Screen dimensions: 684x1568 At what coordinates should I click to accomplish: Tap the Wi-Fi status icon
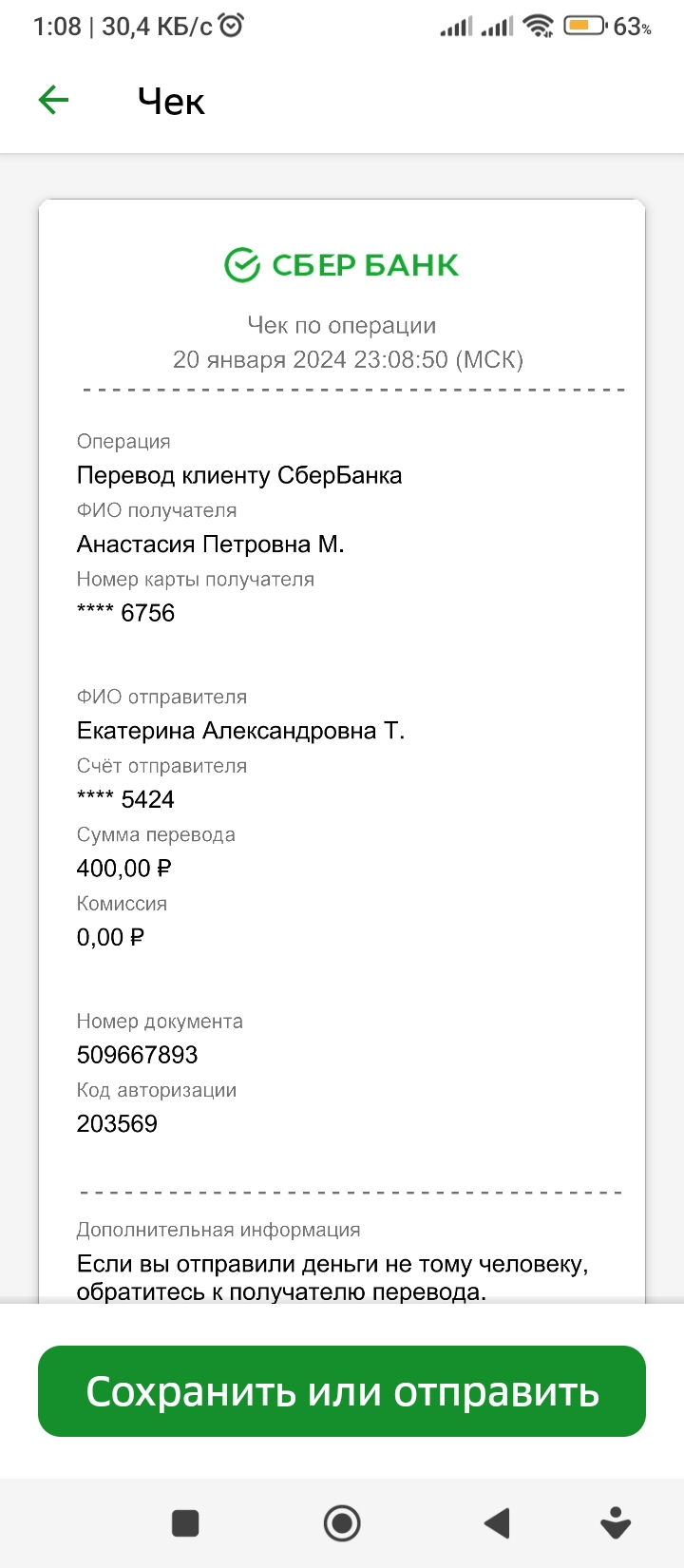point(540,27)
